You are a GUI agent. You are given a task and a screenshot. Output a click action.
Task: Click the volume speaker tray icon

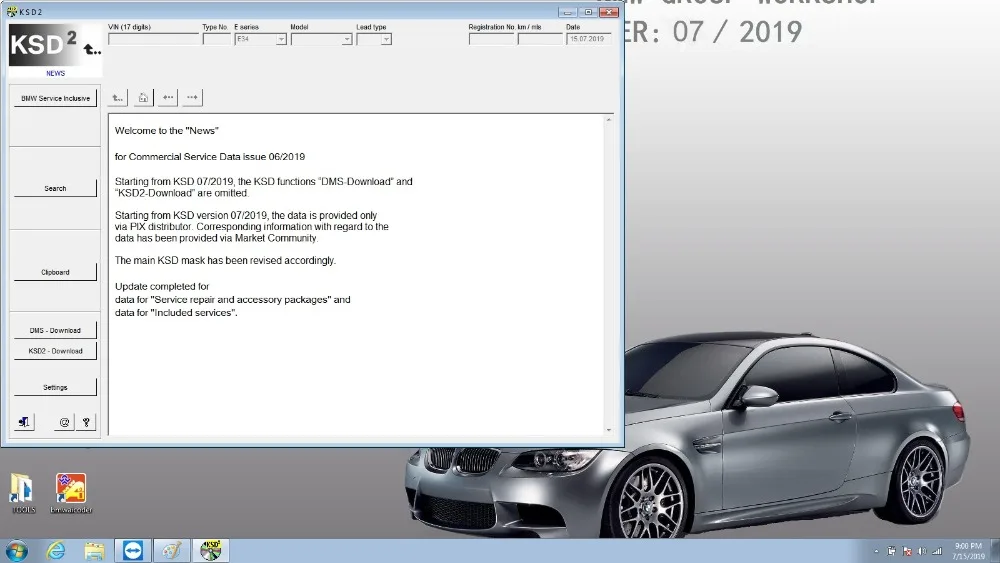tap(922, 552)
